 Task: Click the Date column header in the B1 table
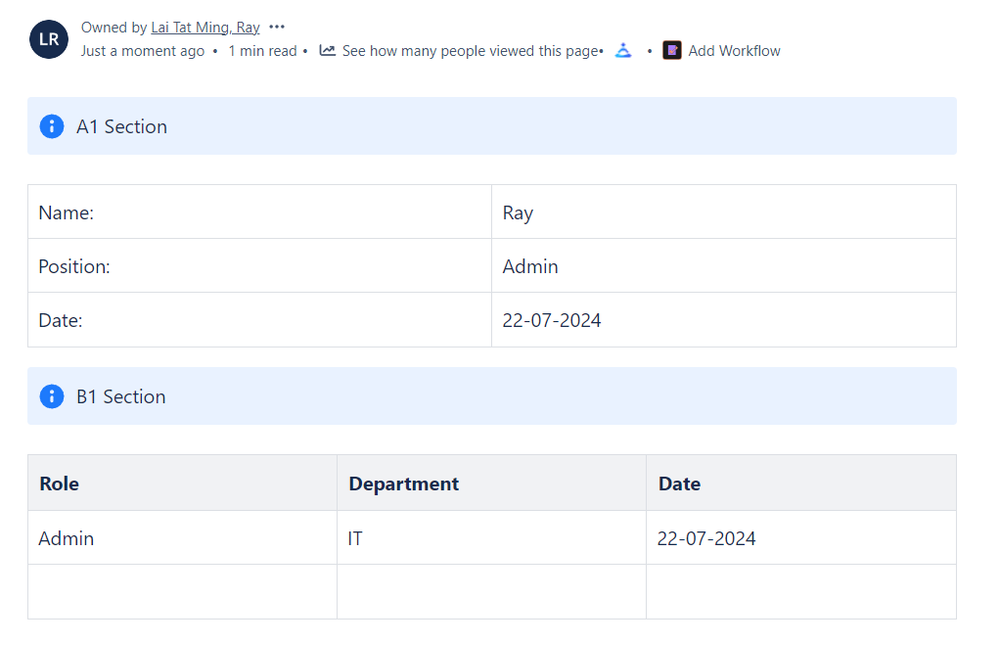(x=680, y=484)
